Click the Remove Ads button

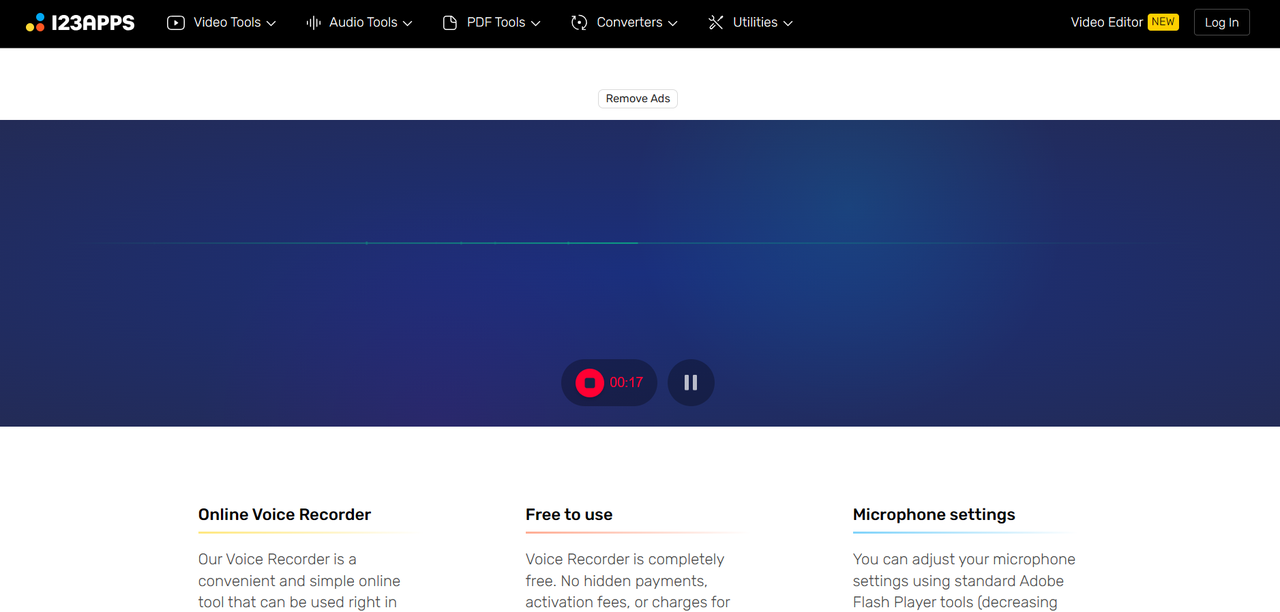pos(638,98)
